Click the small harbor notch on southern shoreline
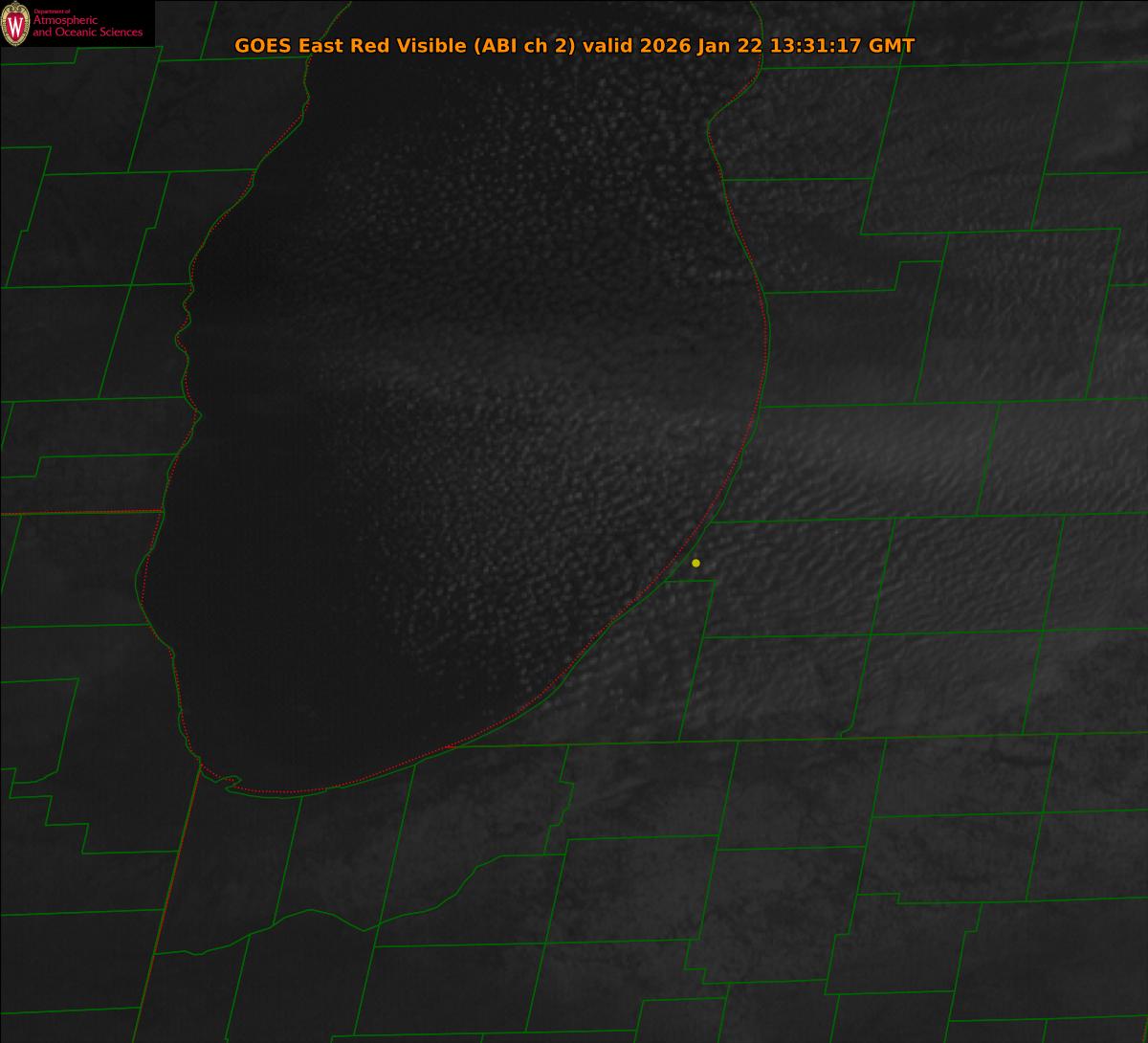This screenshot has height=1043, width=1148. (x=229, y=784)
